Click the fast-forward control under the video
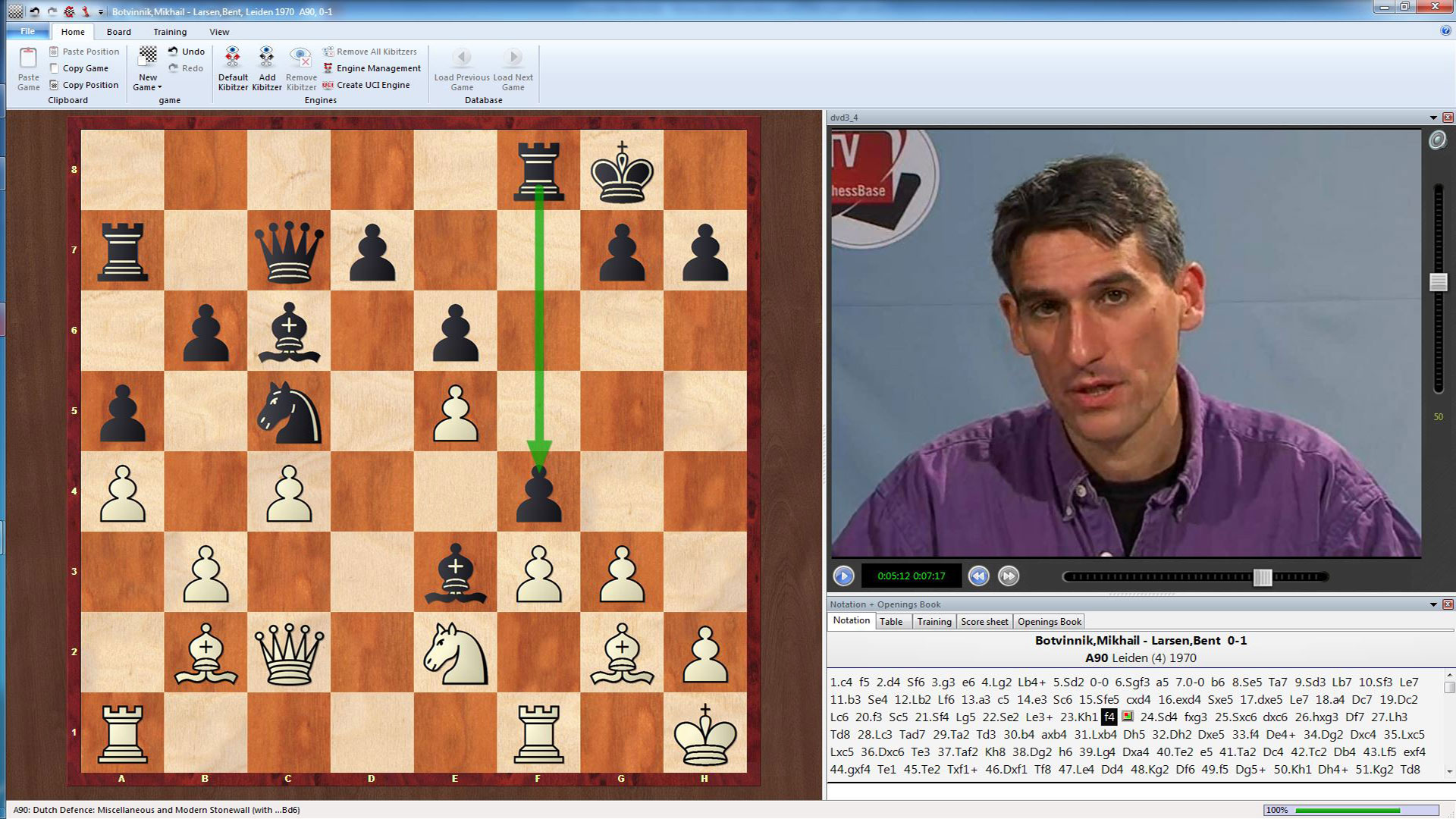Viewport: 1456px width, 819px height. point(1008,576)
